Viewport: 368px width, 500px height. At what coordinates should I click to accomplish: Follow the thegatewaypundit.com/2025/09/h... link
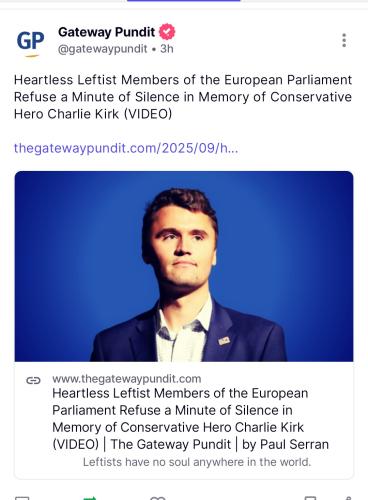click(126, 148)
